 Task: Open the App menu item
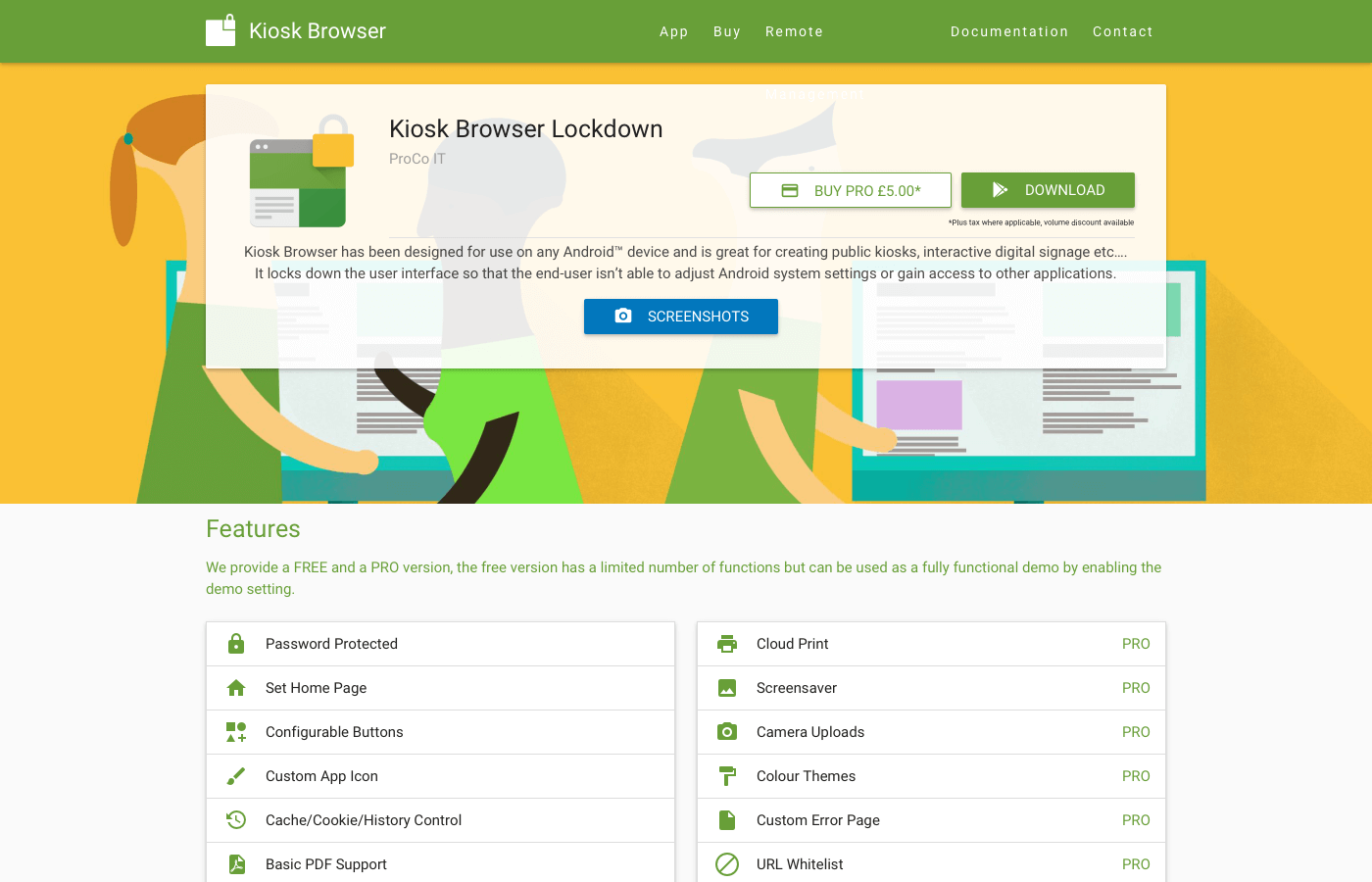pos(674,31)
